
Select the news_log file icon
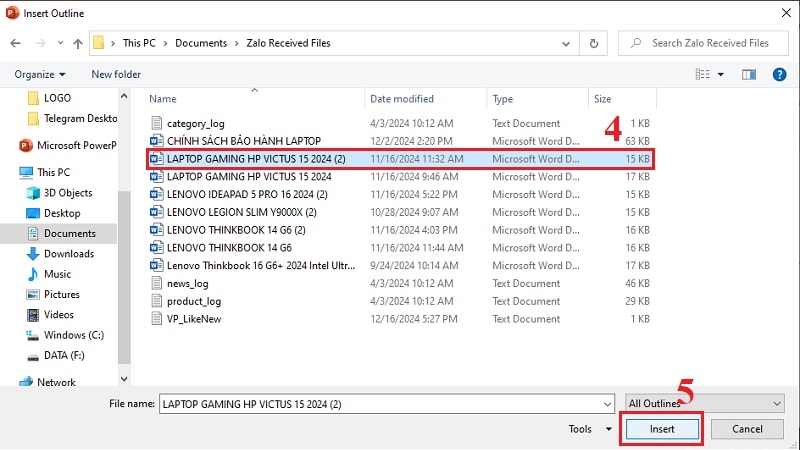tap(156, 283)
